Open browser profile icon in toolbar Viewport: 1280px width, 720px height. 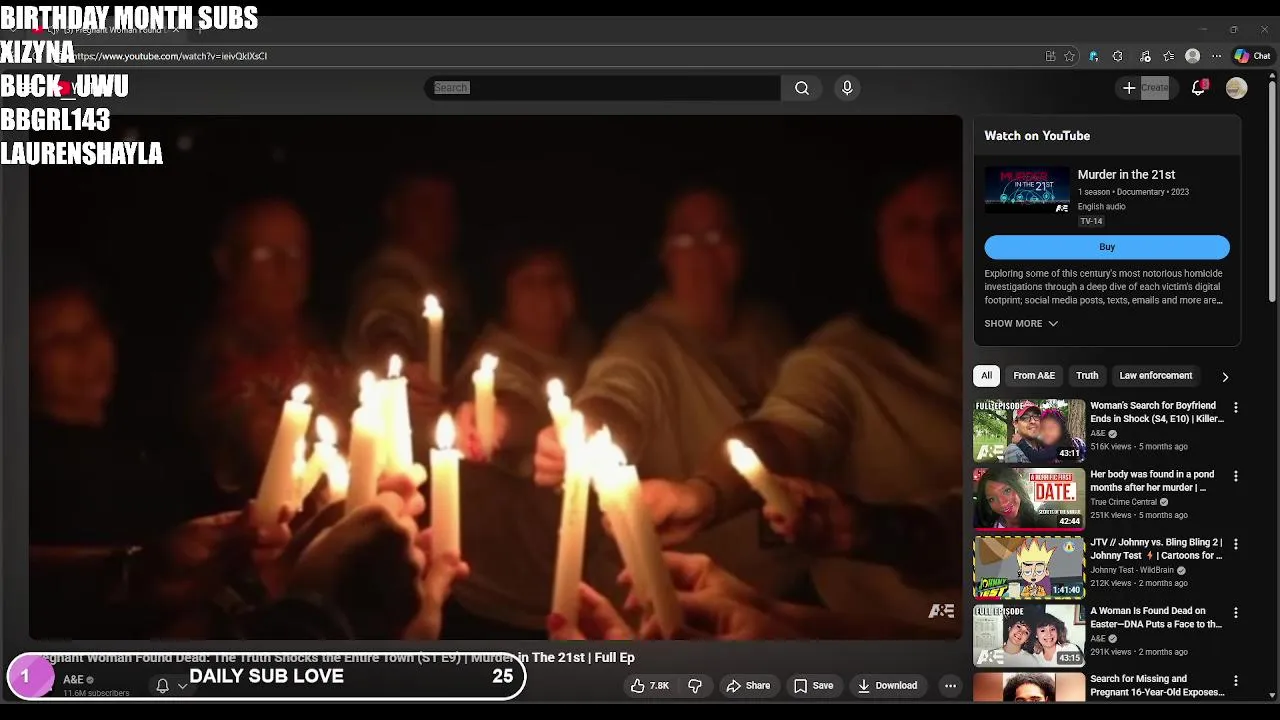[1192, 56]
